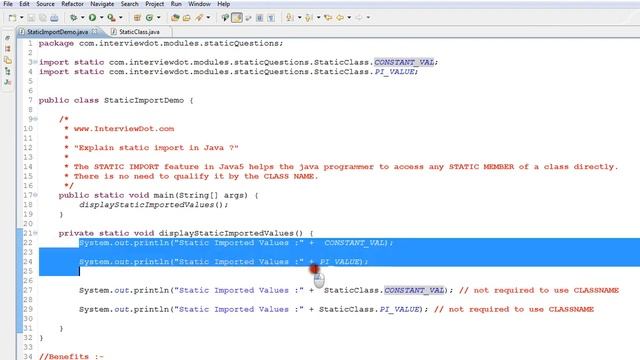Viewport: 640px width, 360px height.
Task: Click the yellow folder icon in the left sidebar
Action: pyautogui.click(x=7, y=60)
